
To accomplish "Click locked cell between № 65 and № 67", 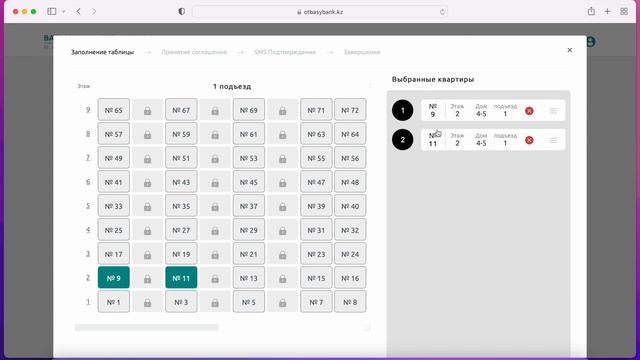I will [x=147, y=110].
